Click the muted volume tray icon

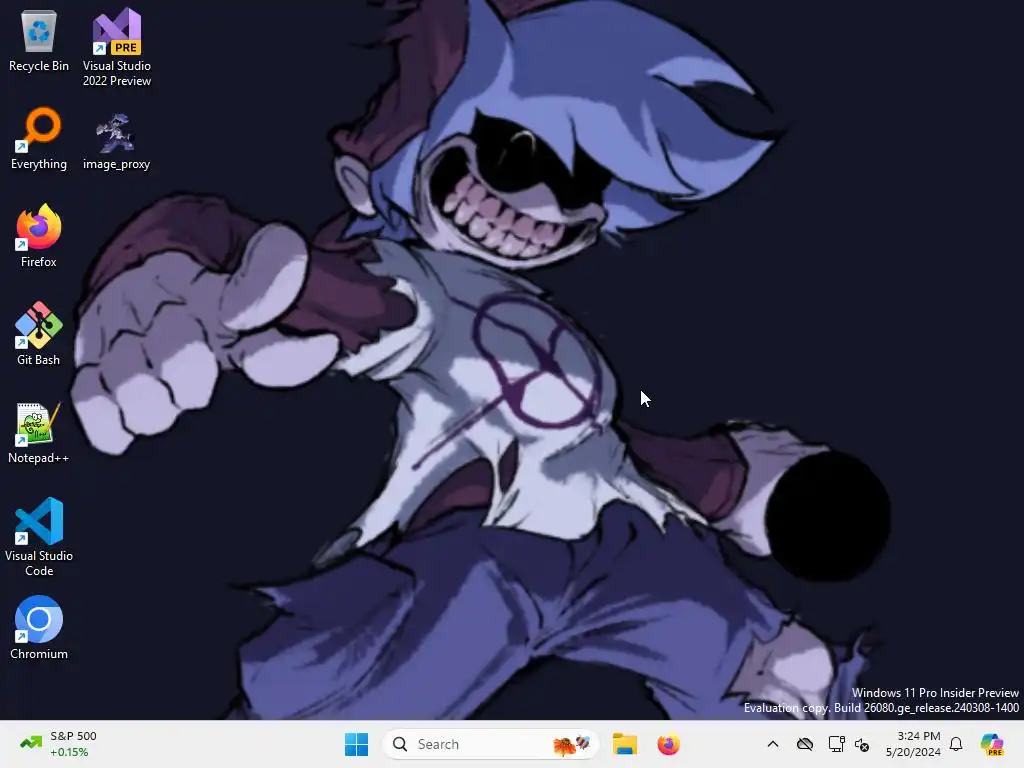point(862,744)
